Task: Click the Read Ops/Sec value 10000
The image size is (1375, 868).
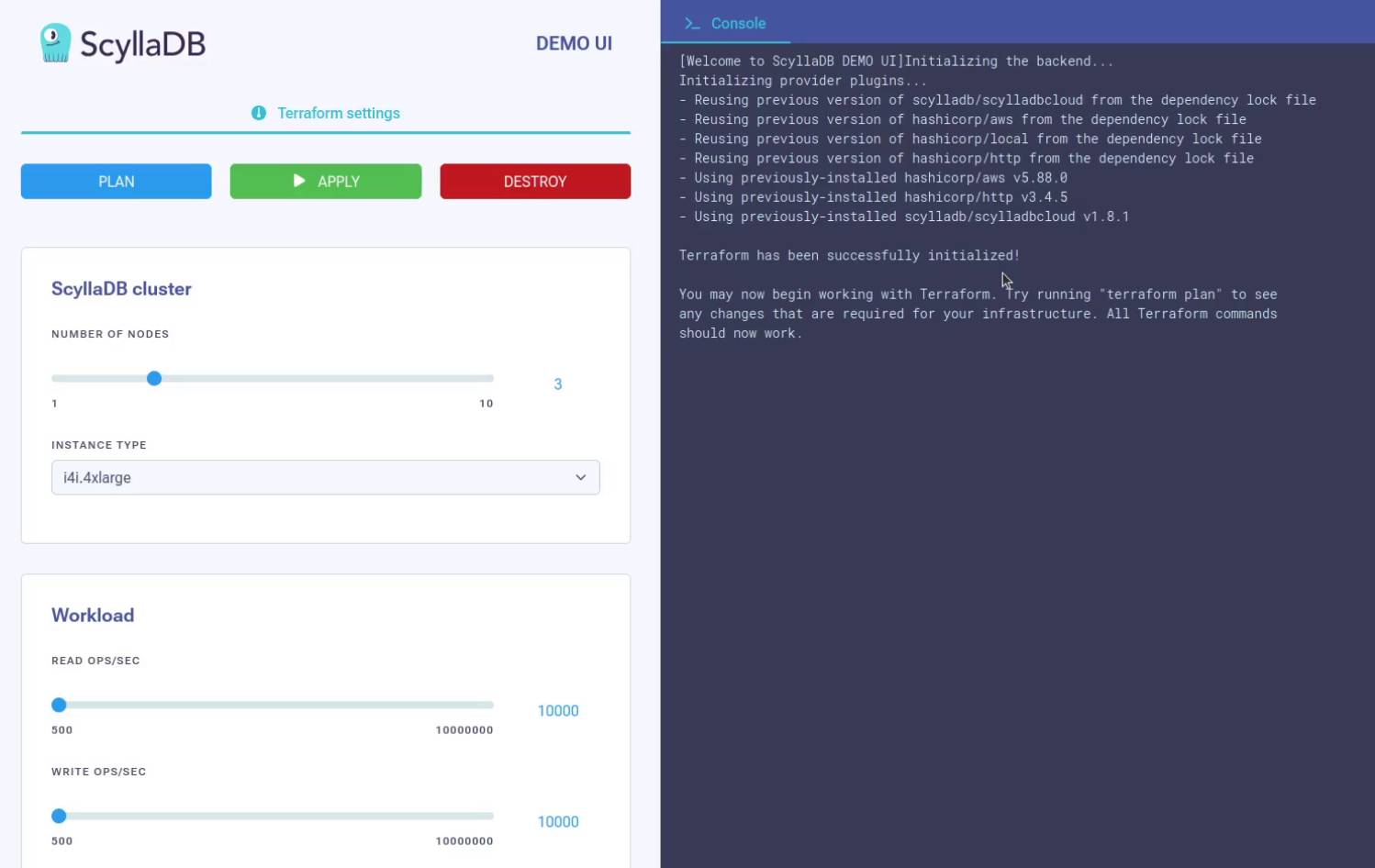Action: (x=558, y=711)
